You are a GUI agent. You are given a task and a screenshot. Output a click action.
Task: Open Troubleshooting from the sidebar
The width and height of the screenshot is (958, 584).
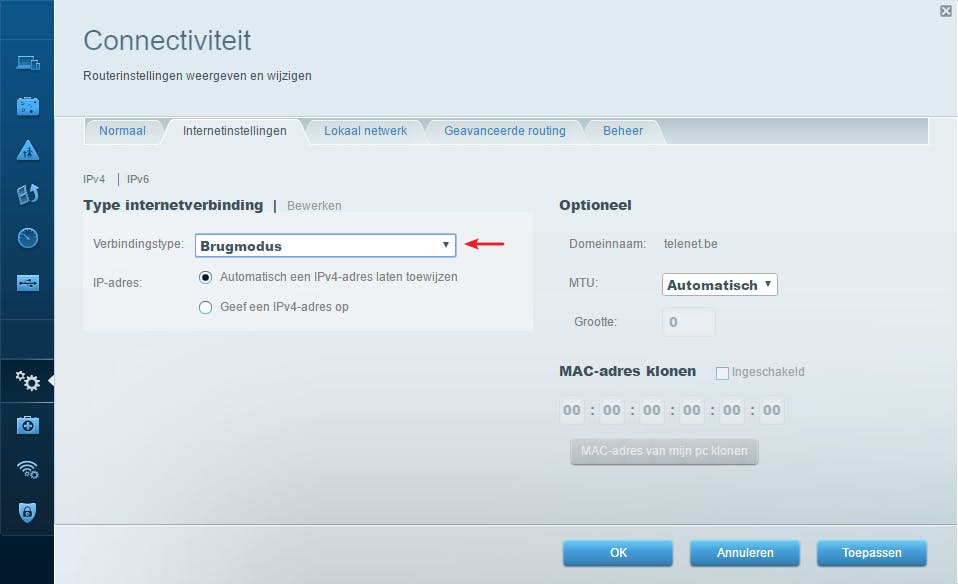point(27,424)
